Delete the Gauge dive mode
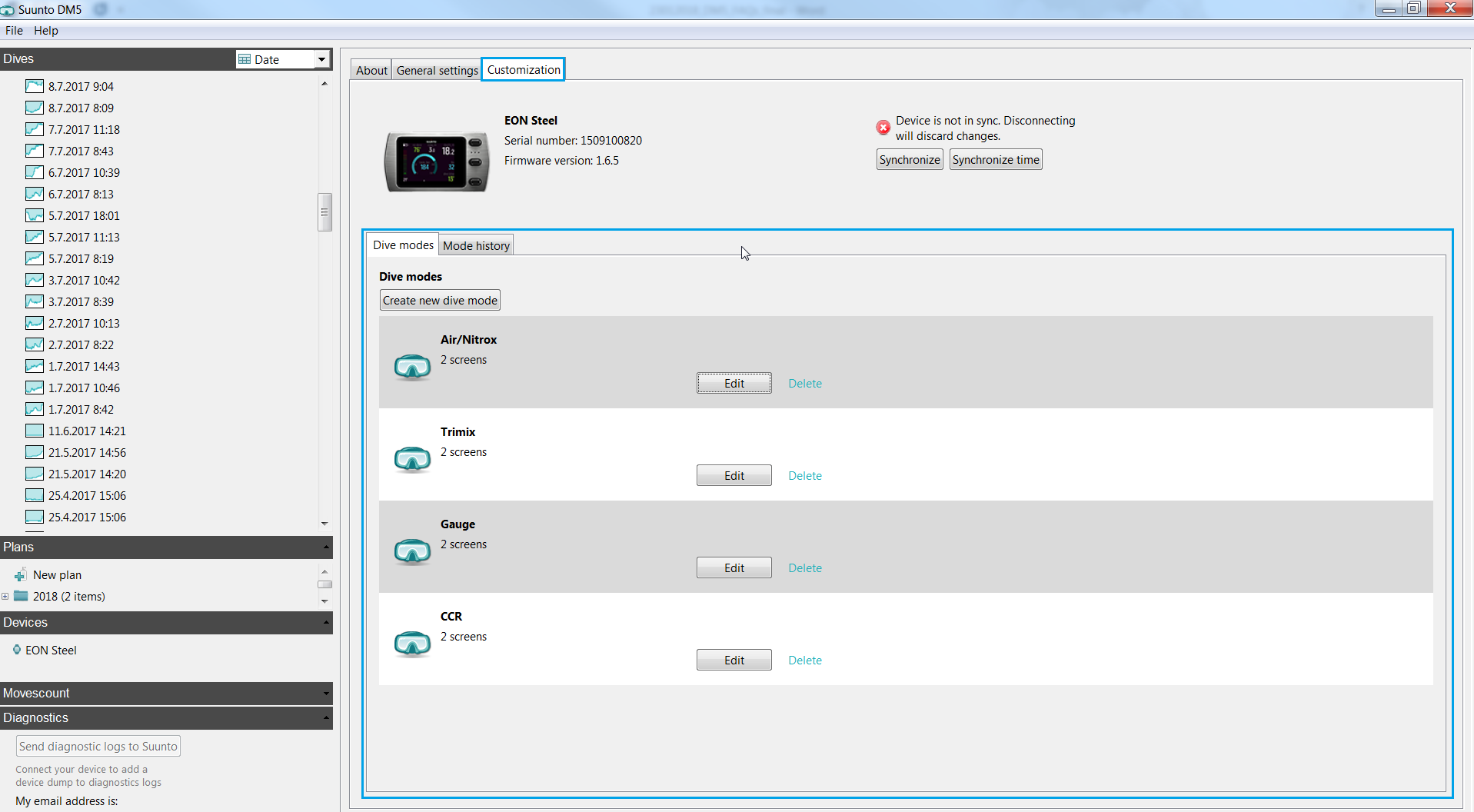1474x812 pixels. [805, 567]
